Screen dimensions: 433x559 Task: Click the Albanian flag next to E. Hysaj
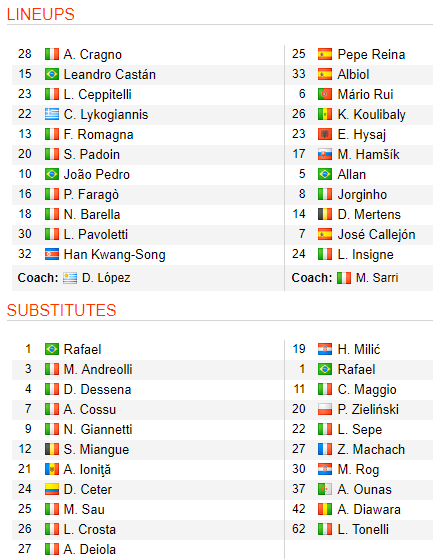(325, 134)
